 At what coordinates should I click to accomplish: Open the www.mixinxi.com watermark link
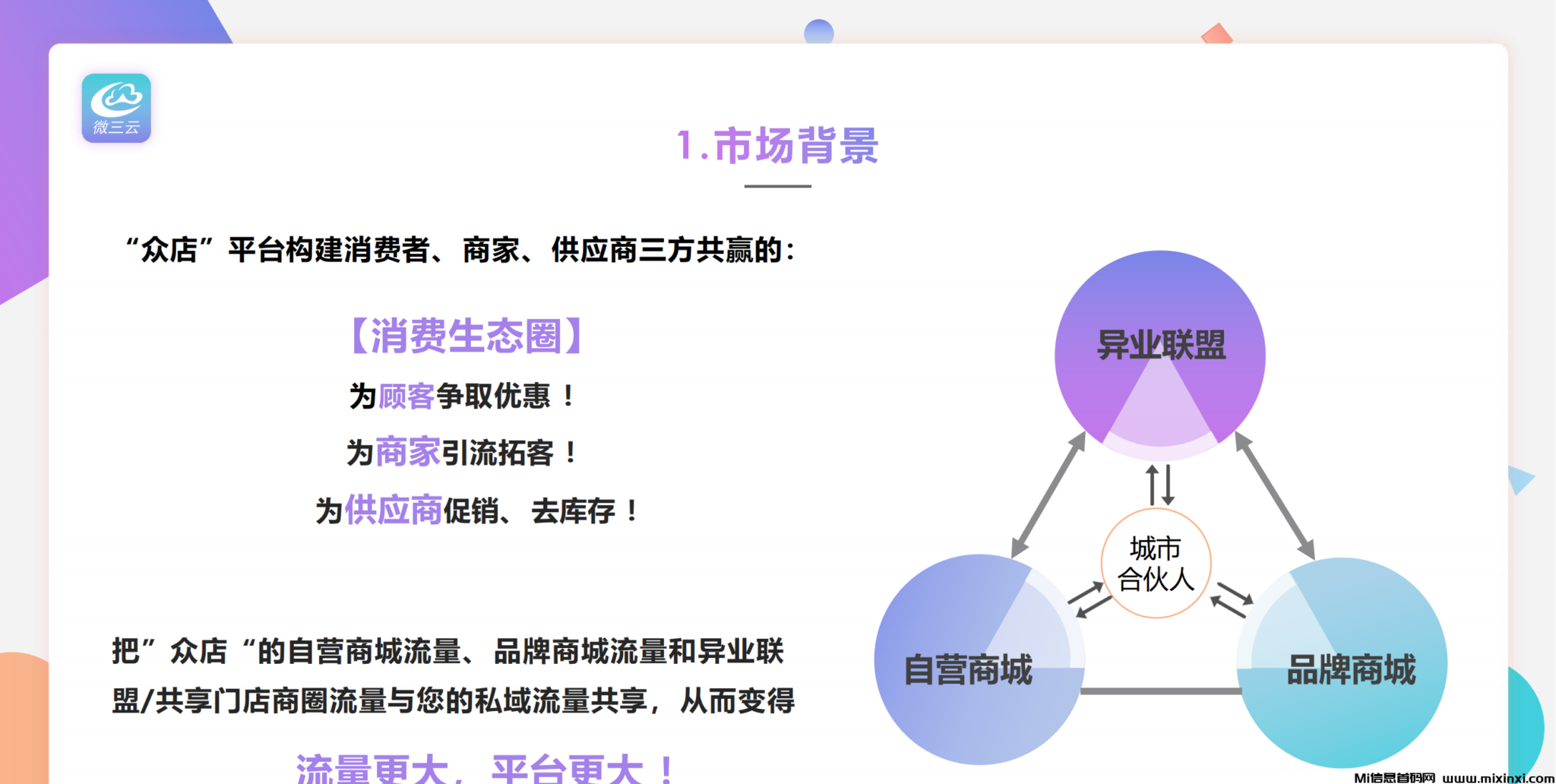1497,777
